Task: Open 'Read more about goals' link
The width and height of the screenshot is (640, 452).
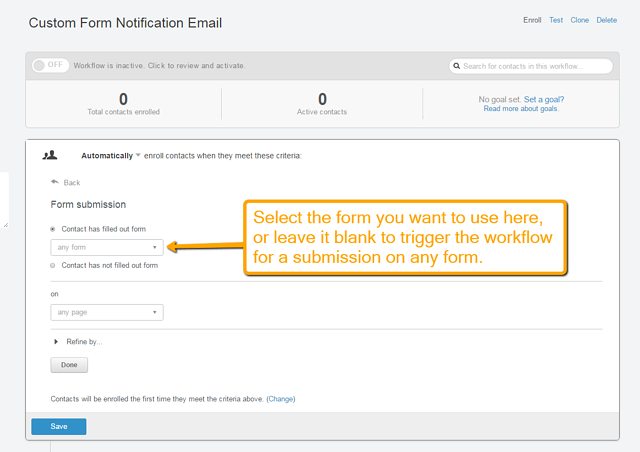Action: [x=521, y=109]
